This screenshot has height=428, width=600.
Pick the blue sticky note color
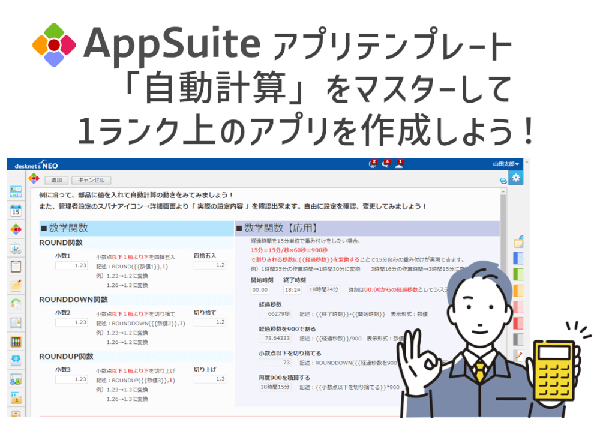tap(518, 258)
